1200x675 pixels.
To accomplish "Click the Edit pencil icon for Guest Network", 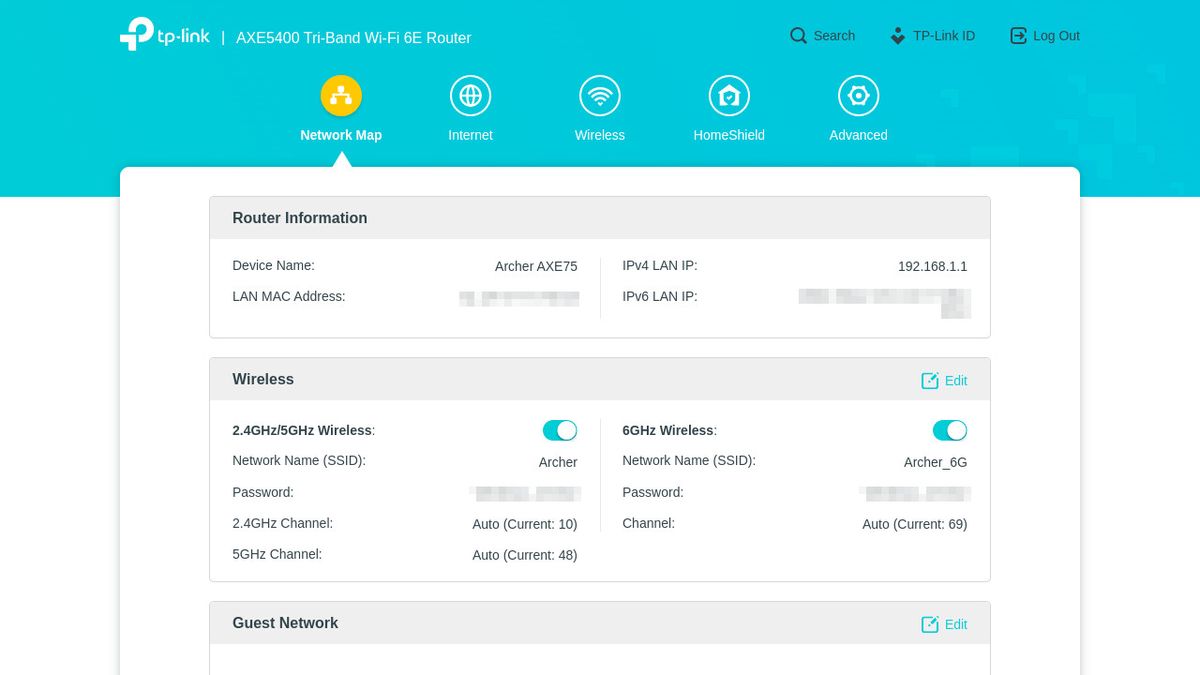I will click(930, 624).
